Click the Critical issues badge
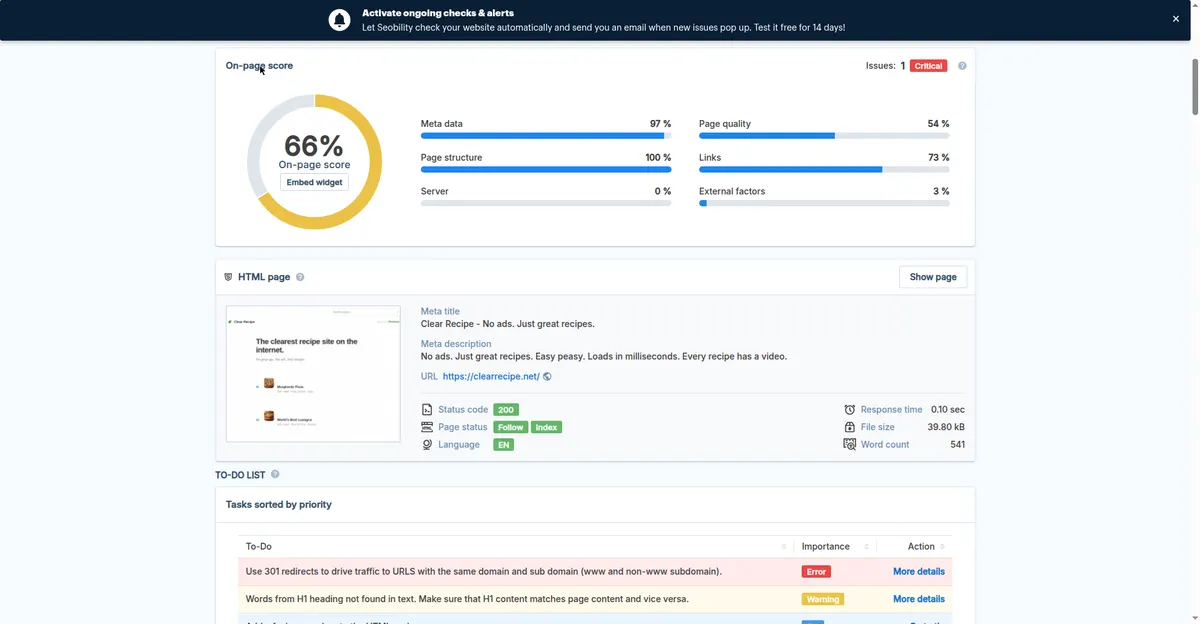 tap(928, 66)
